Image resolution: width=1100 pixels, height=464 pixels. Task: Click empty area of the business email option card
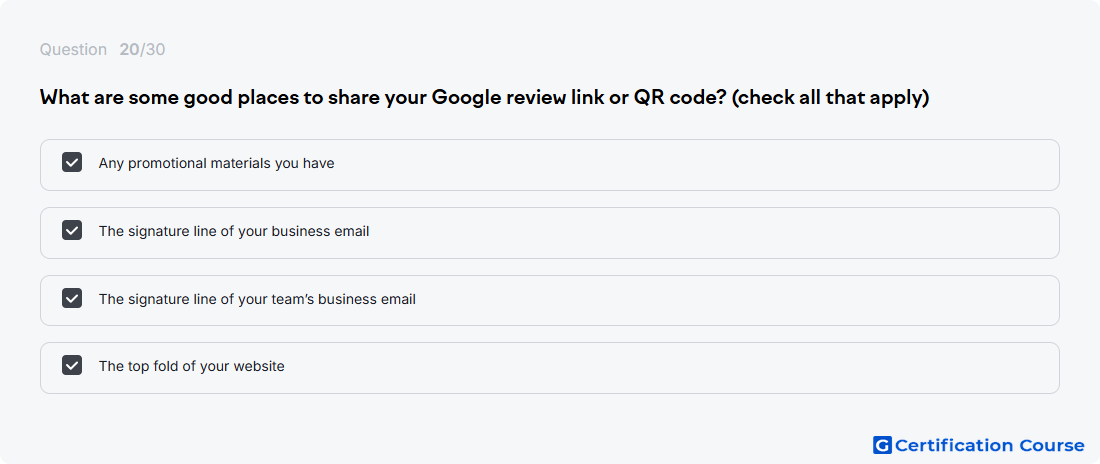[x=709, y=233]
